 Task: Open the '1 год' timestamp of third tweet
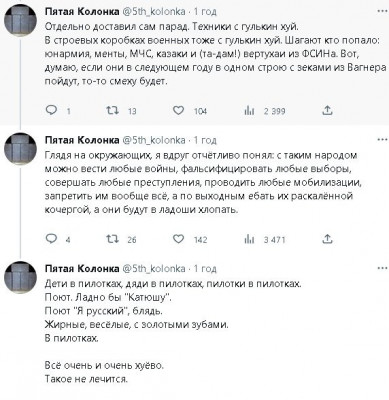(x=205, y=269)
